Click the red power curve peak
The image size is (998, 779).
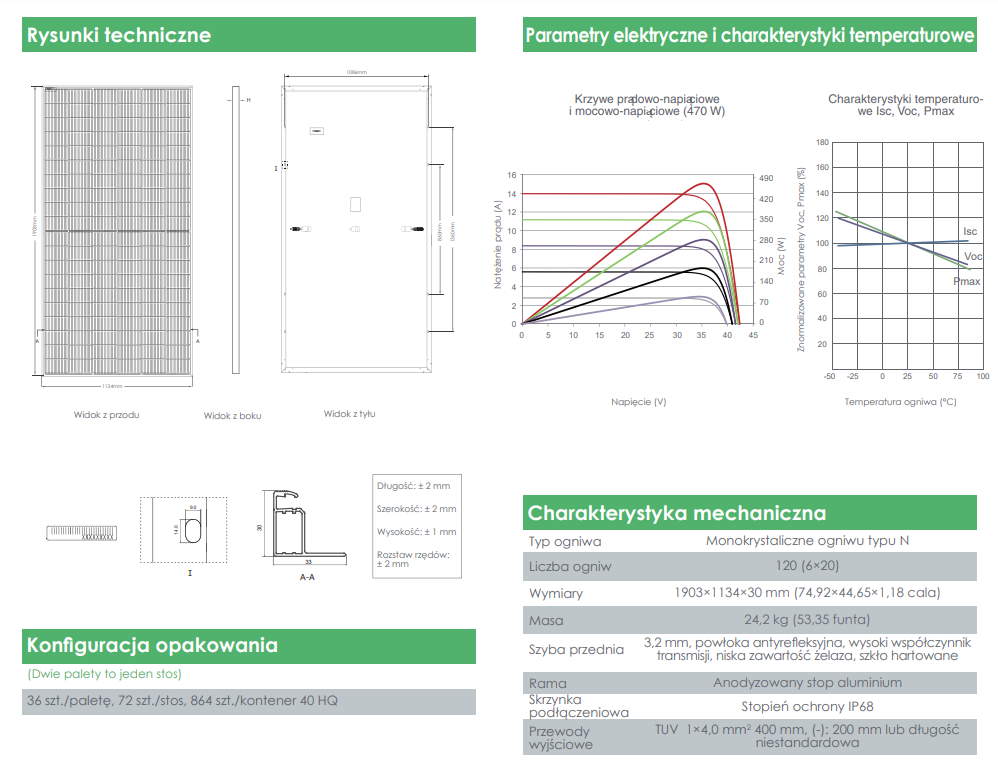point(704,184)
